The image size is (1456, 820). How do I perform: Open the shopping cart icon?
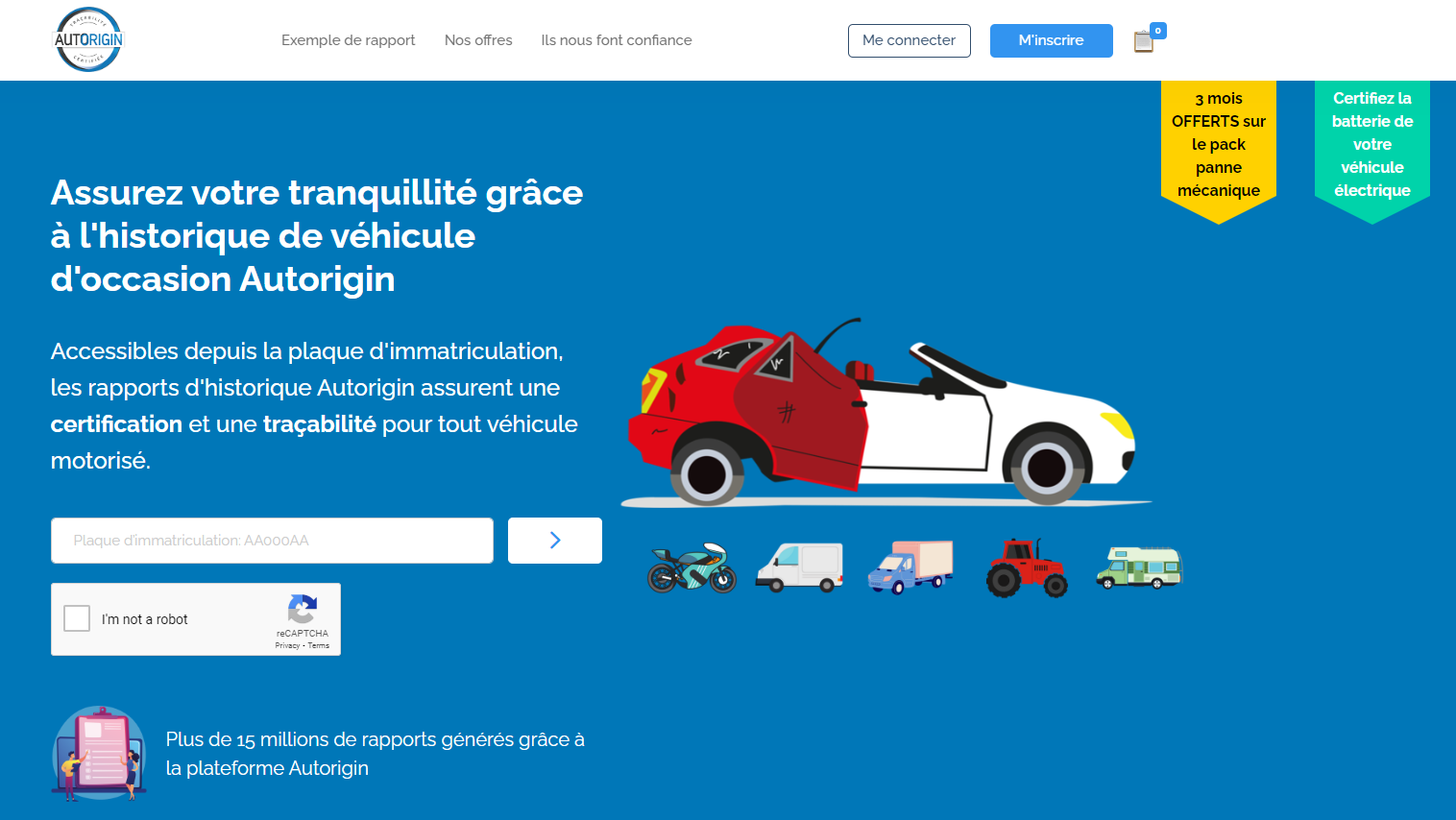pos(1143,41)
